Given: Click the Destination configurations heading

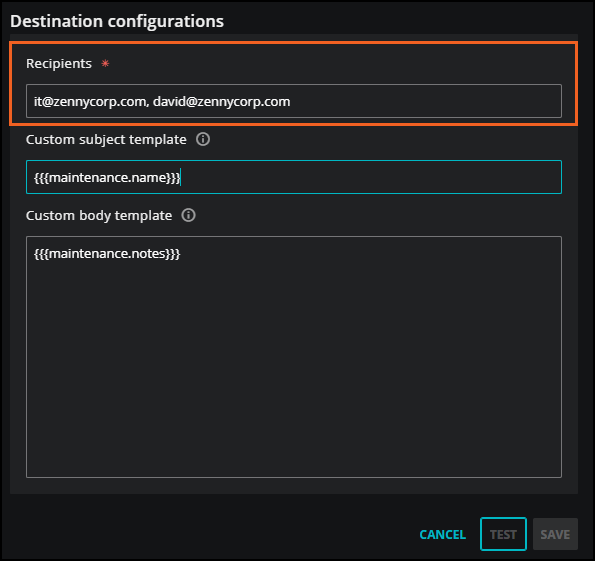Looking at the screenshot, I should point(117,21).
